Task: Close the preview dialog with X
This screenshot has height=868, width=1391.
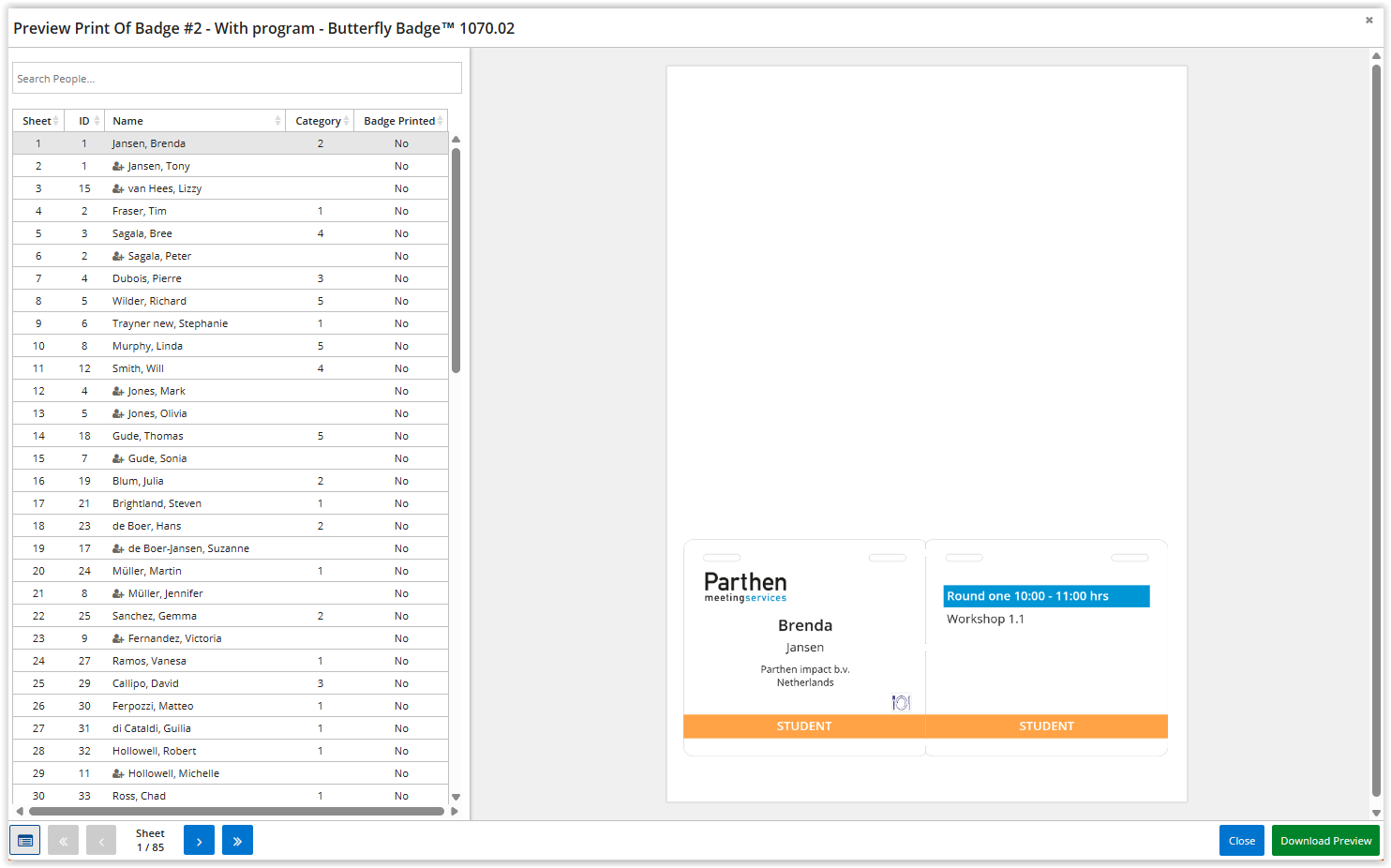Action: click(x=1369, y=20)
